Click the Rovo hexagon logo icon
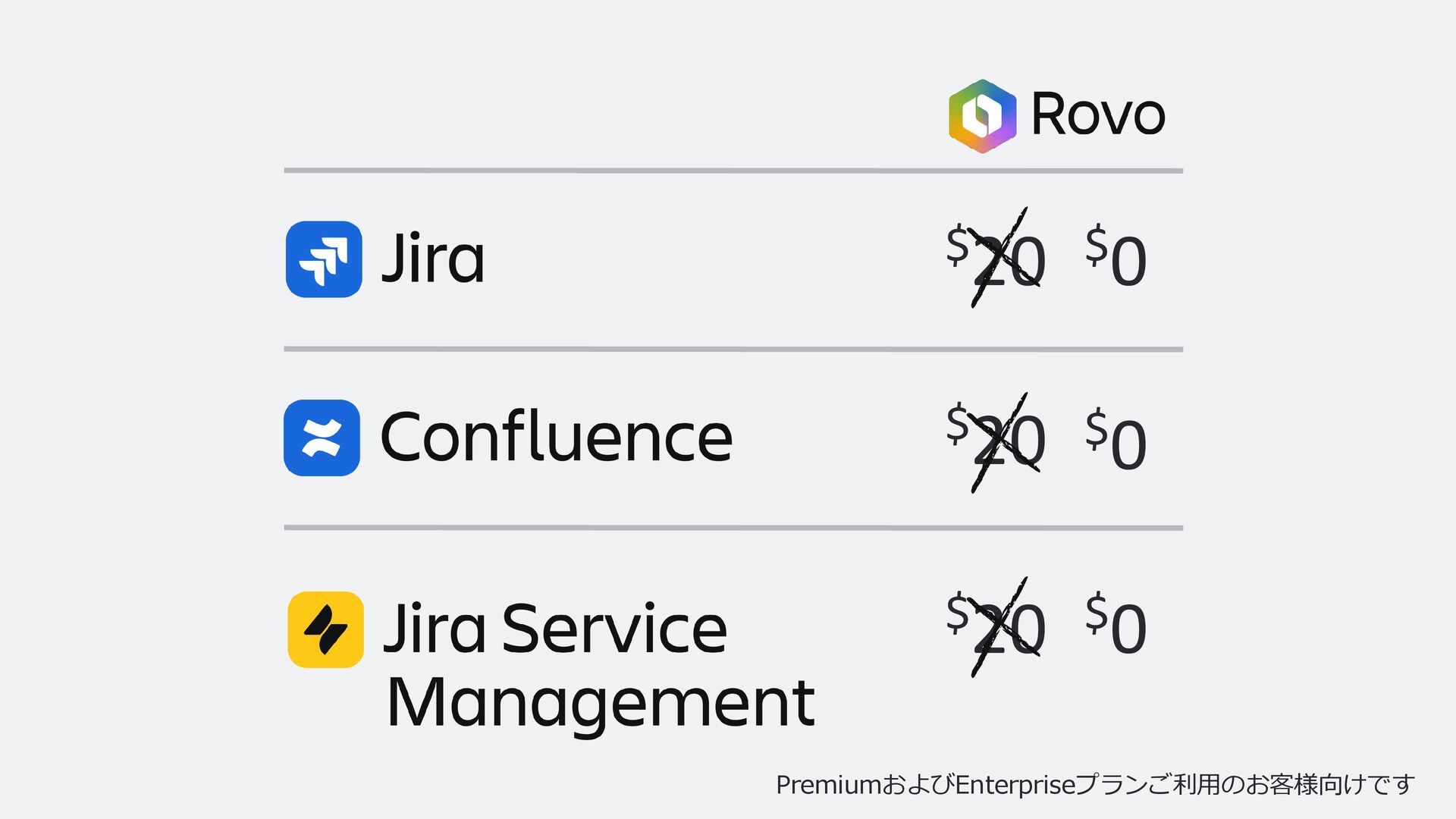The width and height of the screenshot is (1456, 819). (982, 116)
